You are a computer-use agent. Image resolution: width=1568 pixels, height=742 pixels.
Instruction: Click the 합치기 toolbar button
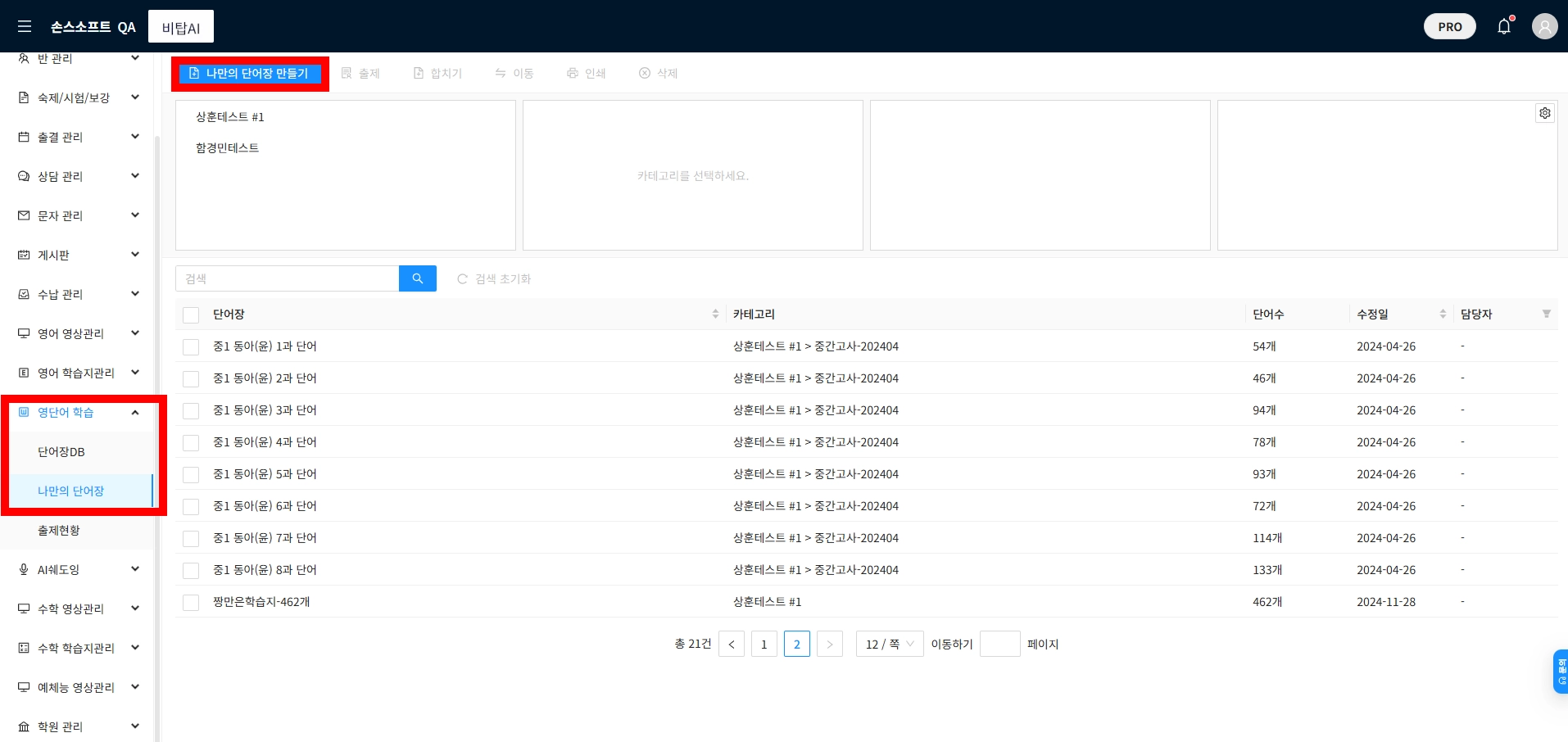click(x=437, y=74)
